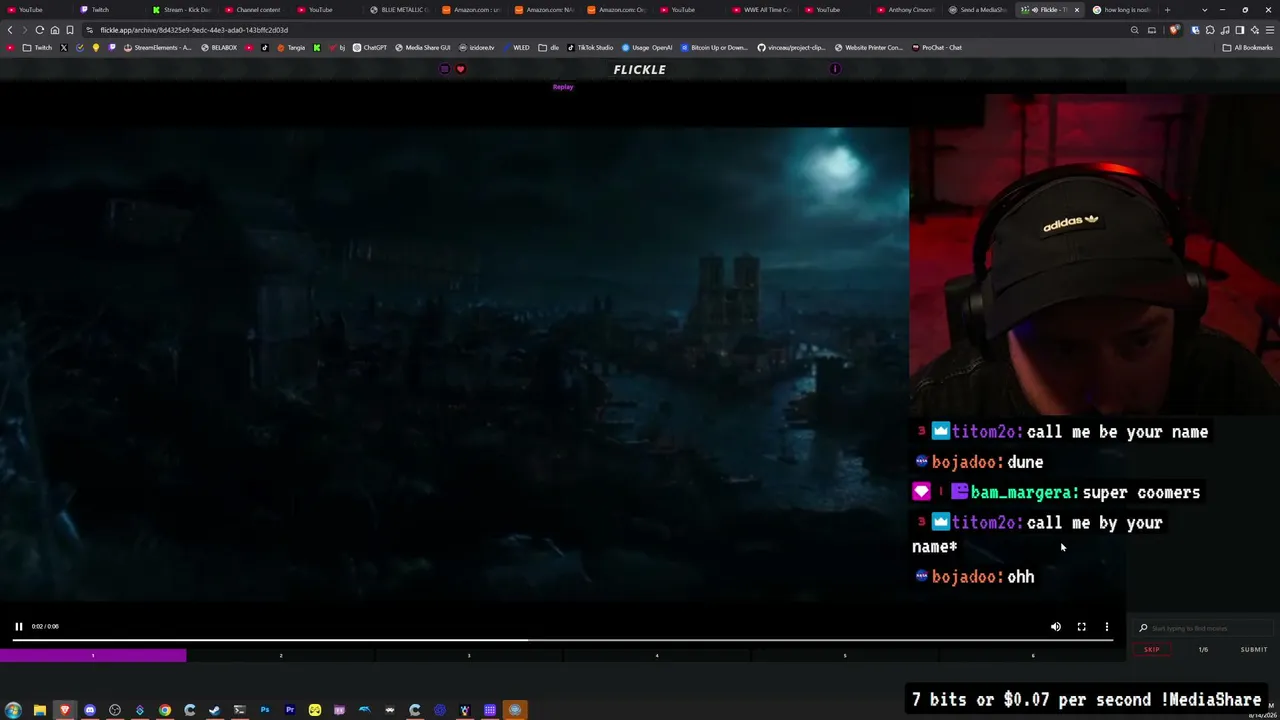Open the Media Share GUI bookmark
The image size is (1280, 720).
[x=423, y=48]
